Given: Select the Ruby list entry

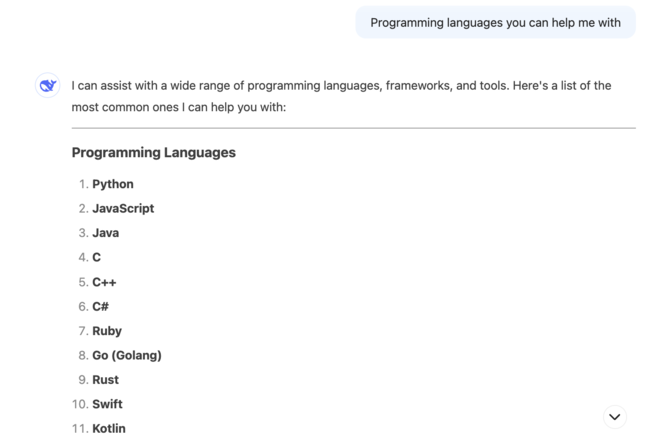Looking at the screenshot, I should tap(107, 331).
